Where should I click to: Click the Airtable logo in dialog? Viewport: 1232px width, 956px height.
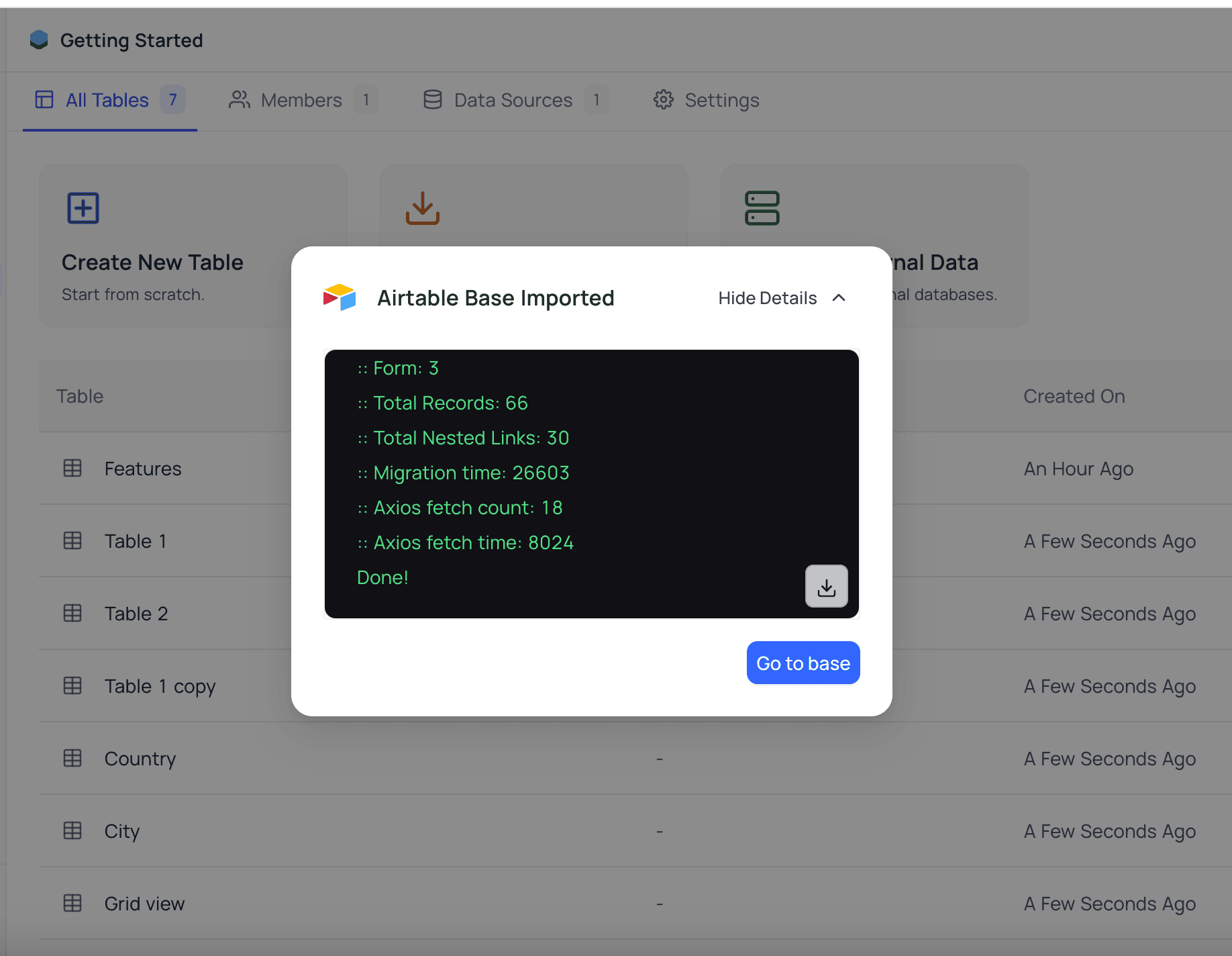340,297
